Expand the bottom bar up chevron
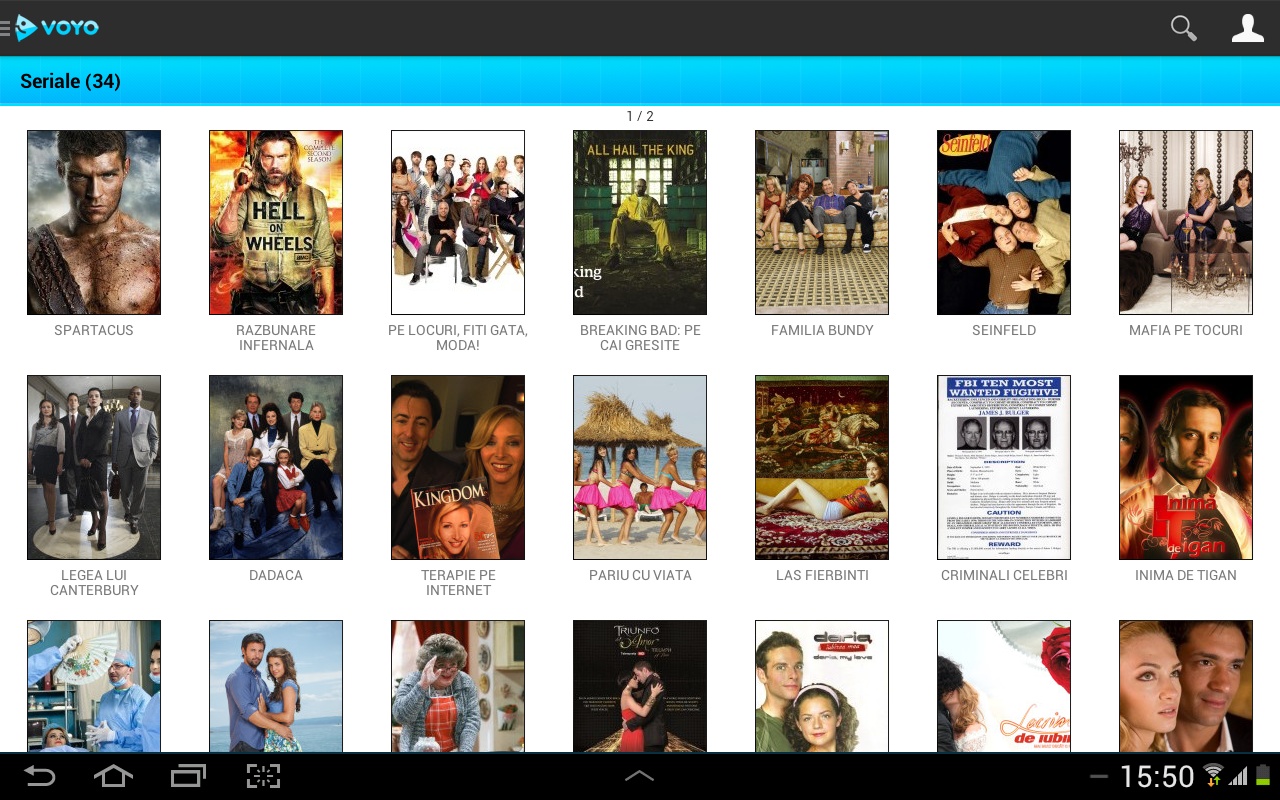 click(x=639, y=776)
